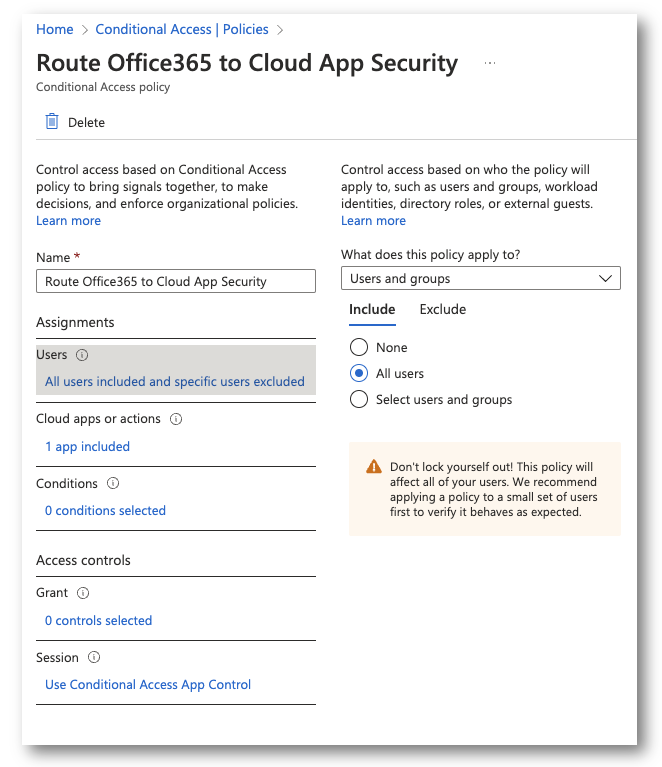The width and height of the screenshot is (662, 767).
Task: Click the What does this policy apply to label
Action: point(431,255)
